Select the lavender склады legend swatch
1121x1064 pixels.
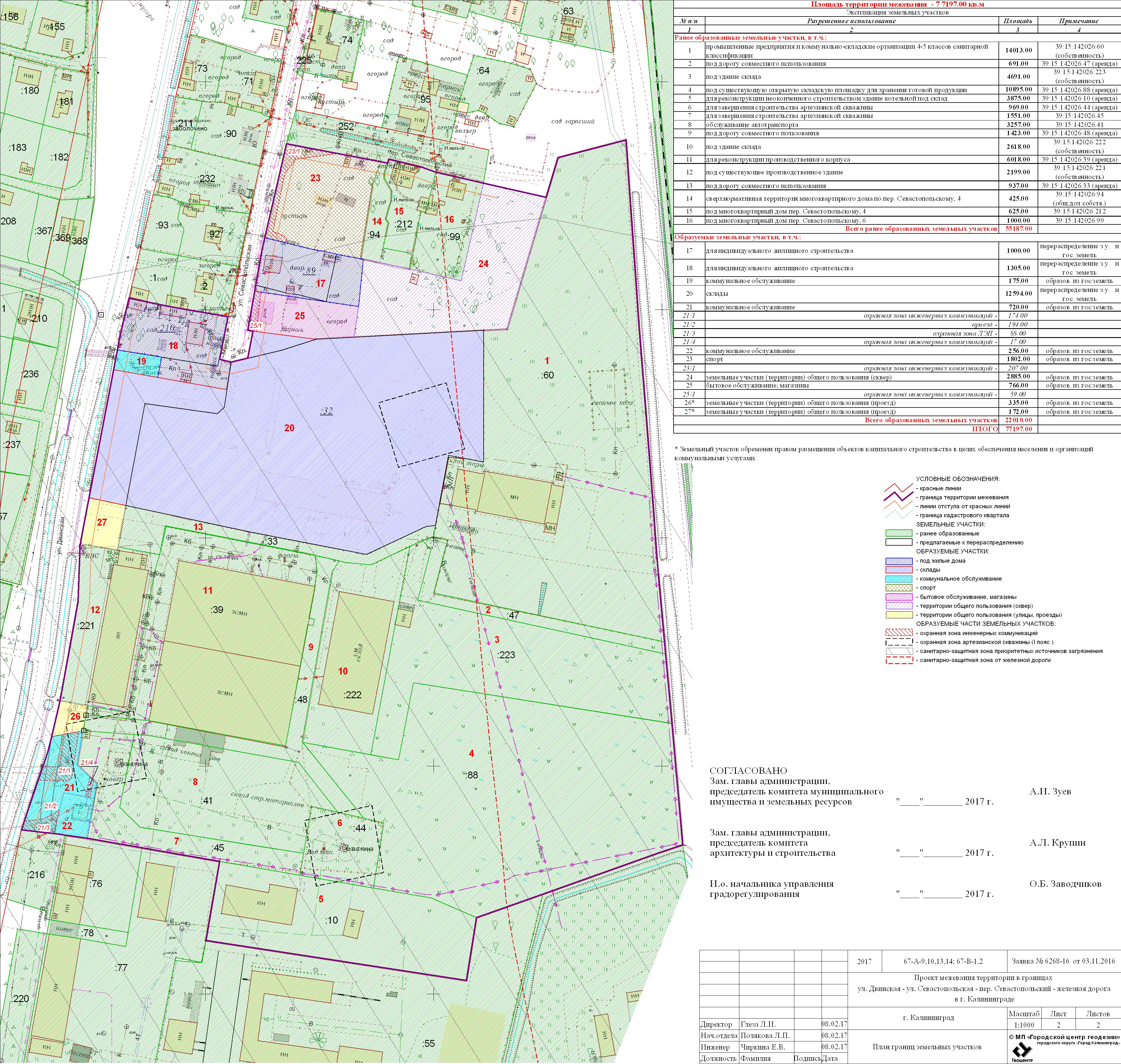click(899, 570)
